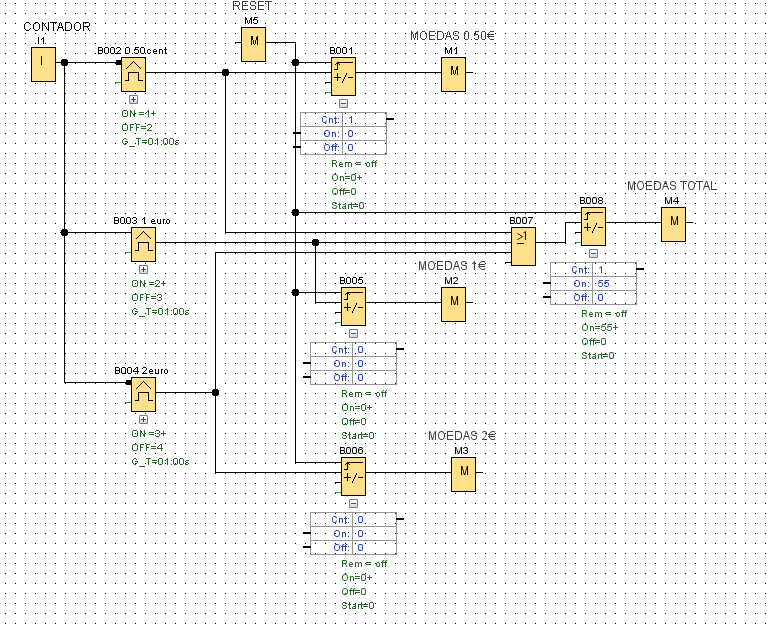The height and width of the screenshot is (629, 775).
Task: Click the M1 flag block
Action: click(x=453, y=75)
